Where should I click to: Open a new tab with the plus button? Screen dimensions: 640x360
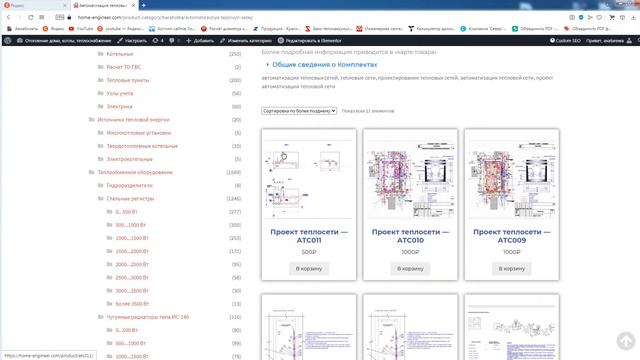[144, 6]
